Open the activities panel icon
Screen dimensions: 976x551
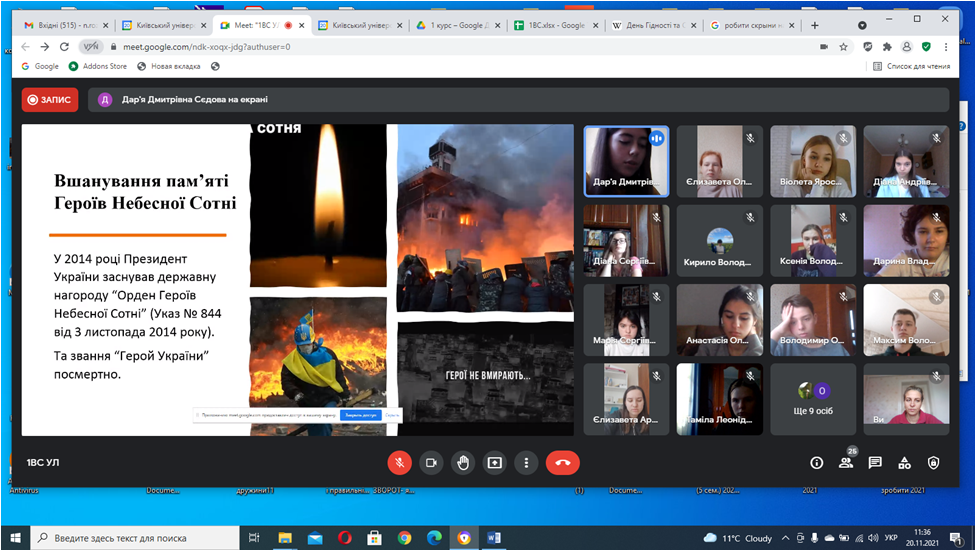tap(904, 463)
